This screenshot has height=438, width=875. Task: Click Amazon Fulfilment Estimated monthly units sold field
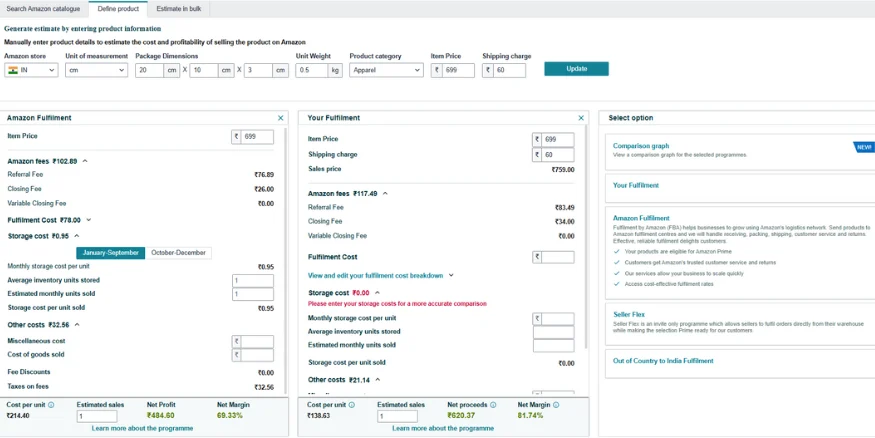click(253, 294)
